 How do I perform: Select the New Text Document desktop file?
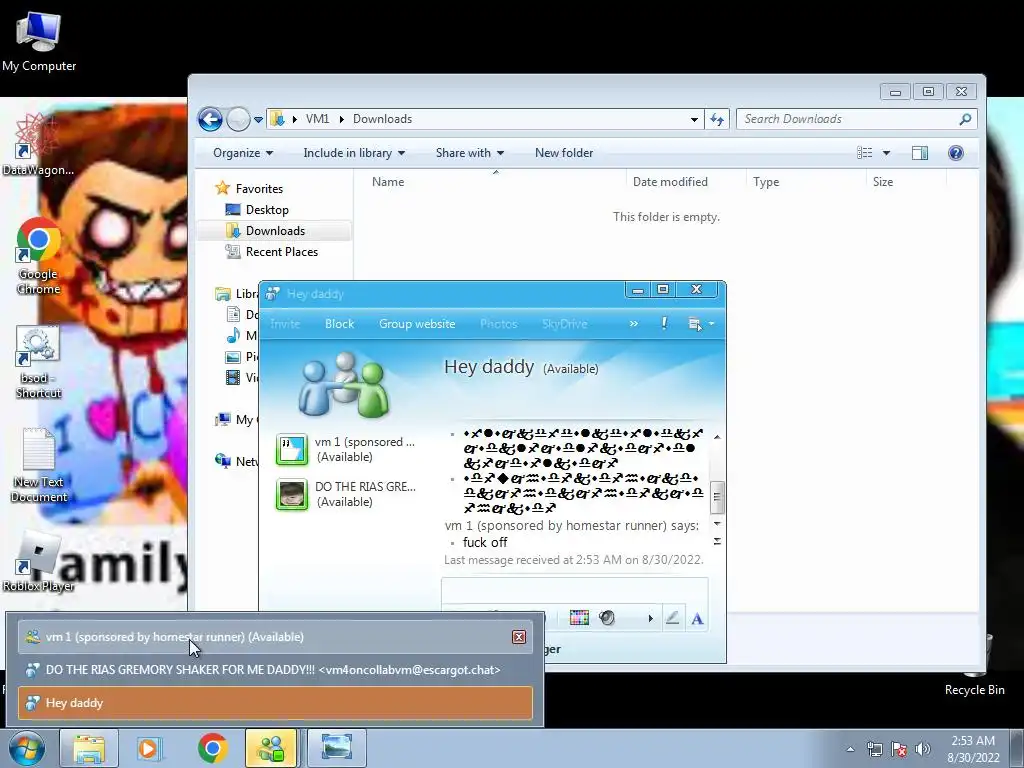(x=39, y=465)
